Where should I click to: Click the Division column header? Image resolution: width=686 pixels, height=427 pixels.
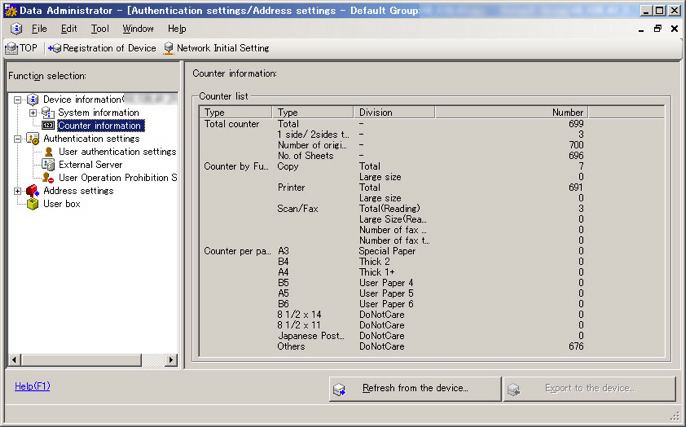(394, 112)
